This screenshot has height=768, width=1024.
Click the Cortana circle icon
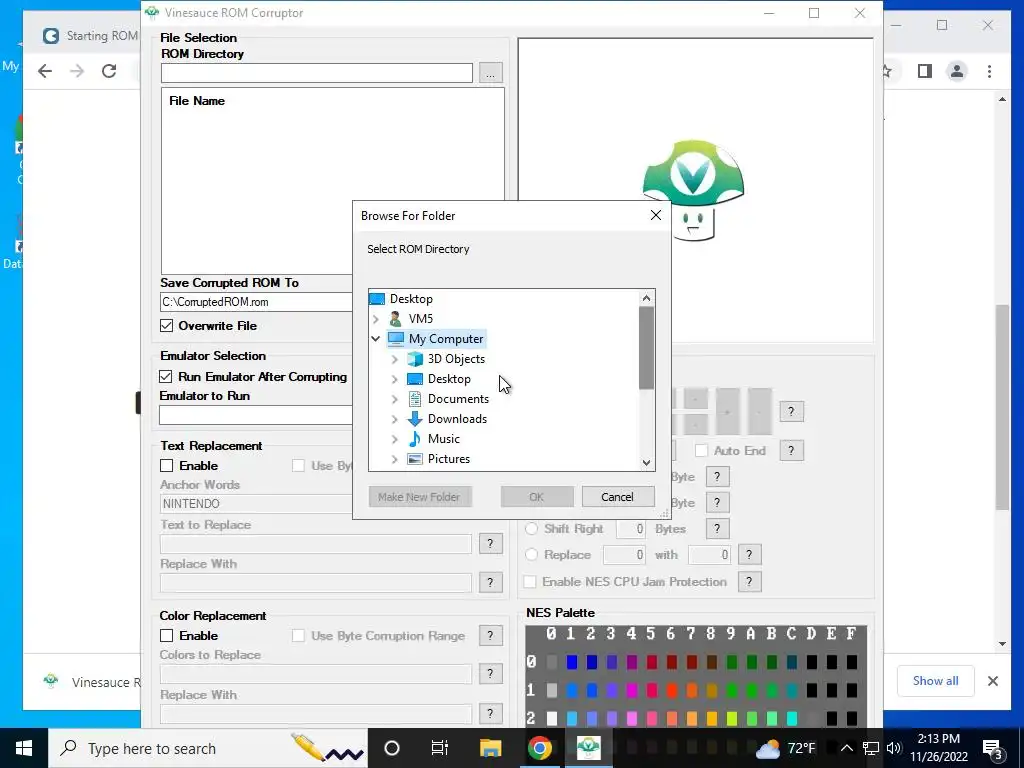[392, 748]
